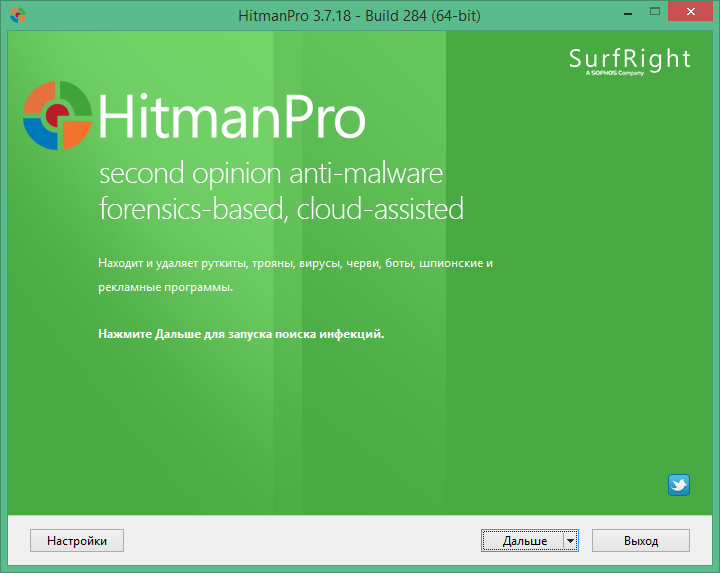Click 'forensics-based, cloud-assisted' tagline
720x573 pixels.
pyautogui.click(x=281, y=209)
